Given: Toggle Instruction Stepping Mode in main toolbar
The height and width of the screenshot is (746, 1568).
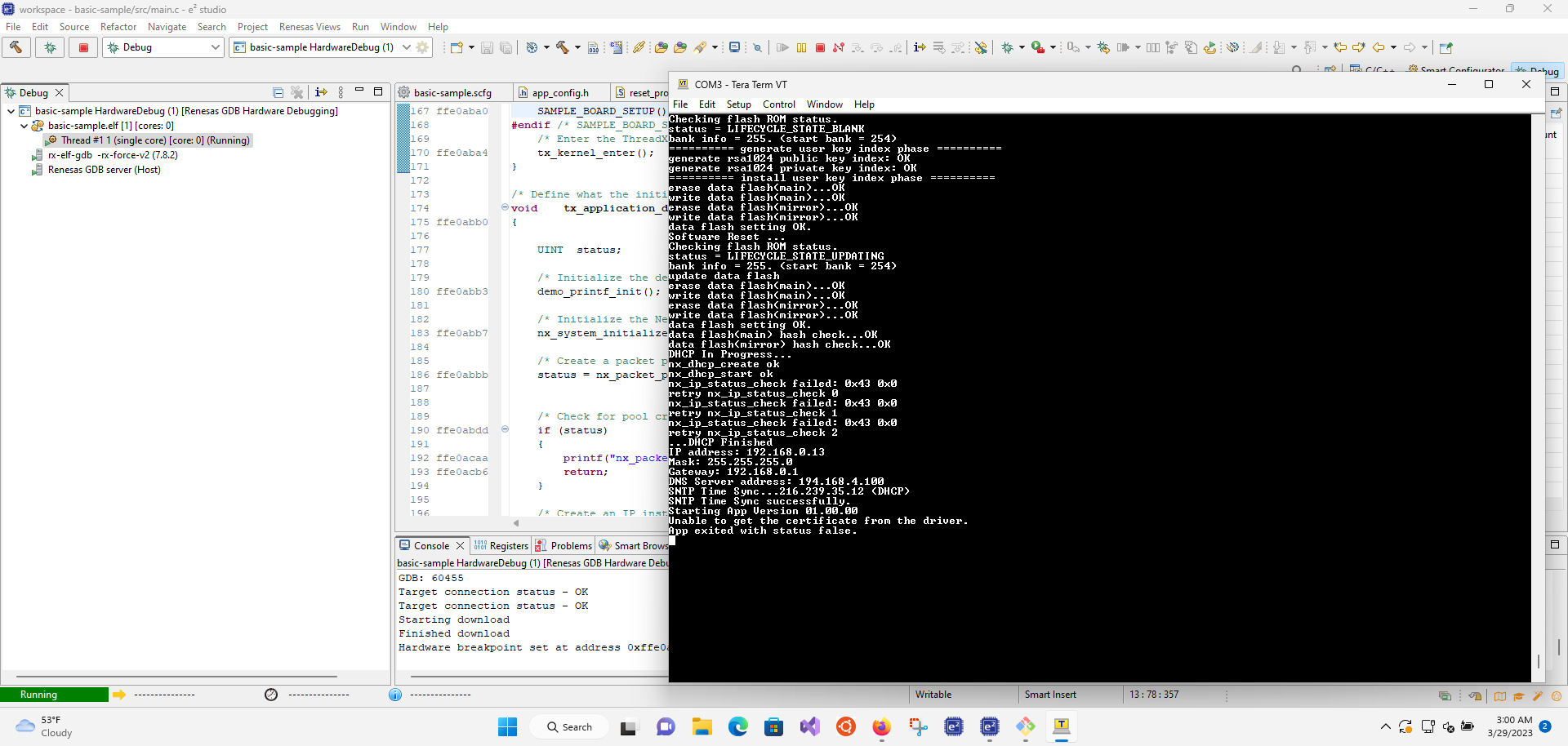Looking at the screenshot, I should pos(920,47).
